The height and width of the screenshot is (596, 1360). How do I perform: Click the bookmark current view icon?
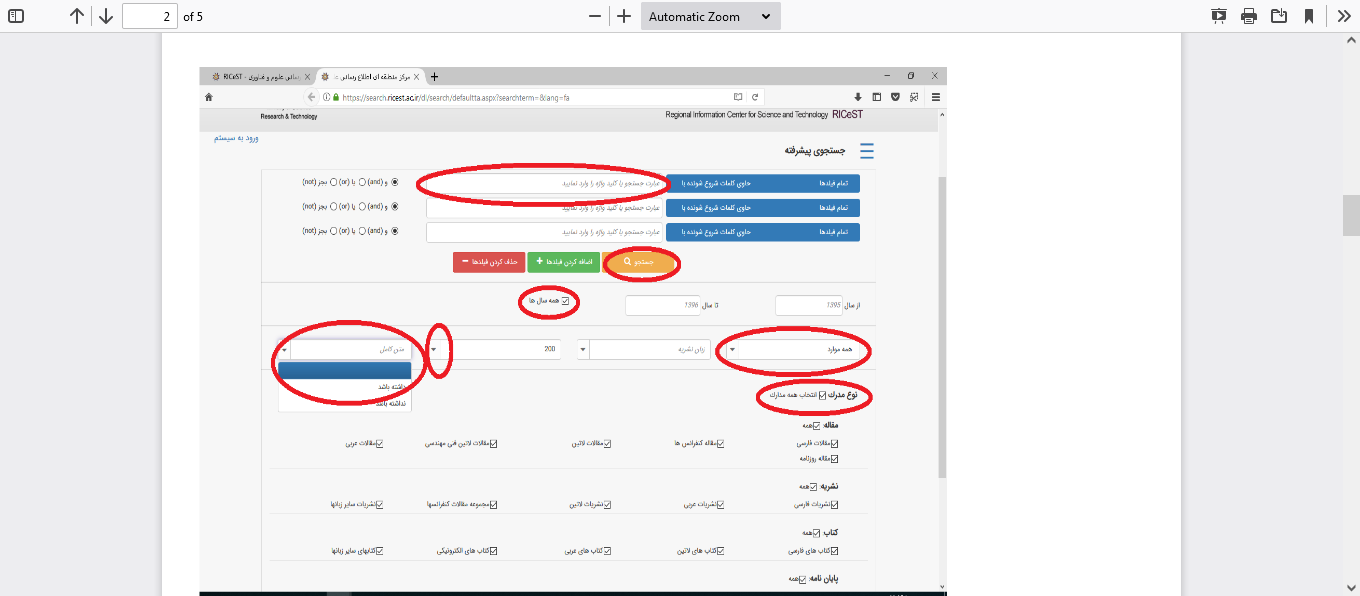click(x=1308, y=16)
